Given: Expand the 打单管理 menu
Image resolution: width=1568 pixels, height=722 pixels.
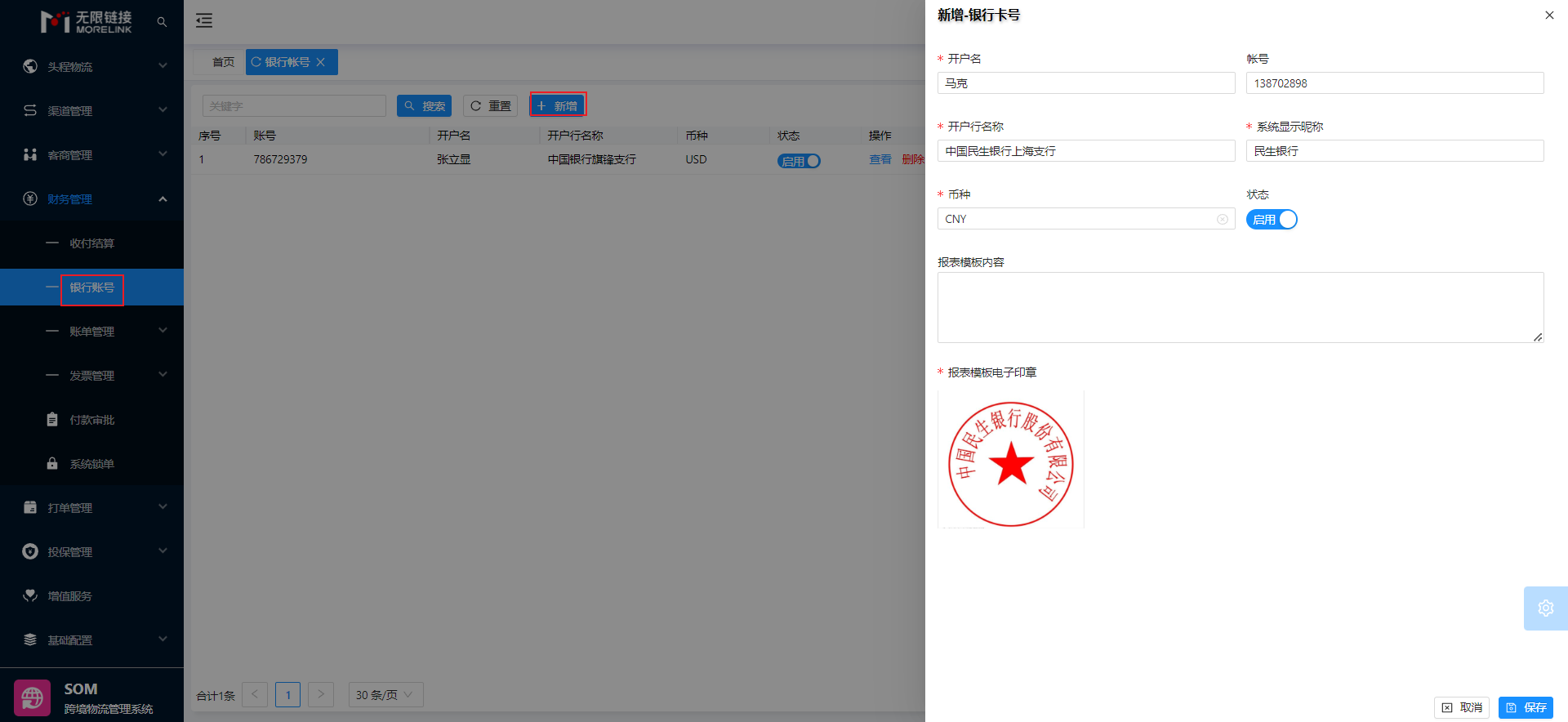Looking at the screenshot, I should point(163,507).
